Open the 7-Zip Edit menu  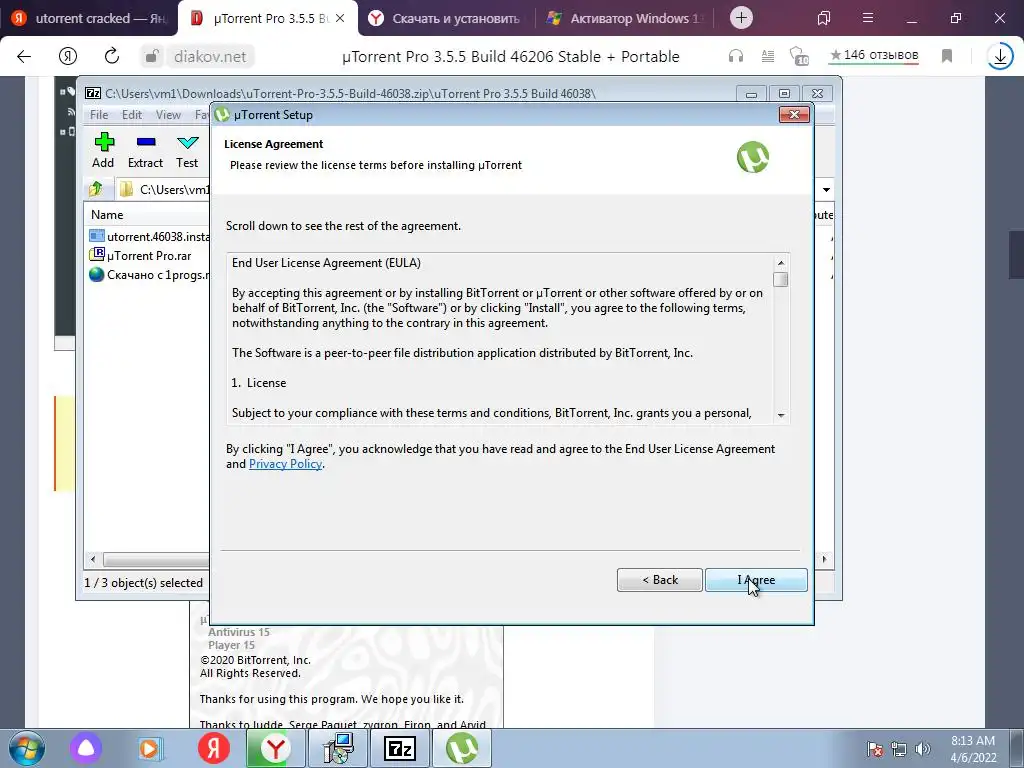coord(131,115)
